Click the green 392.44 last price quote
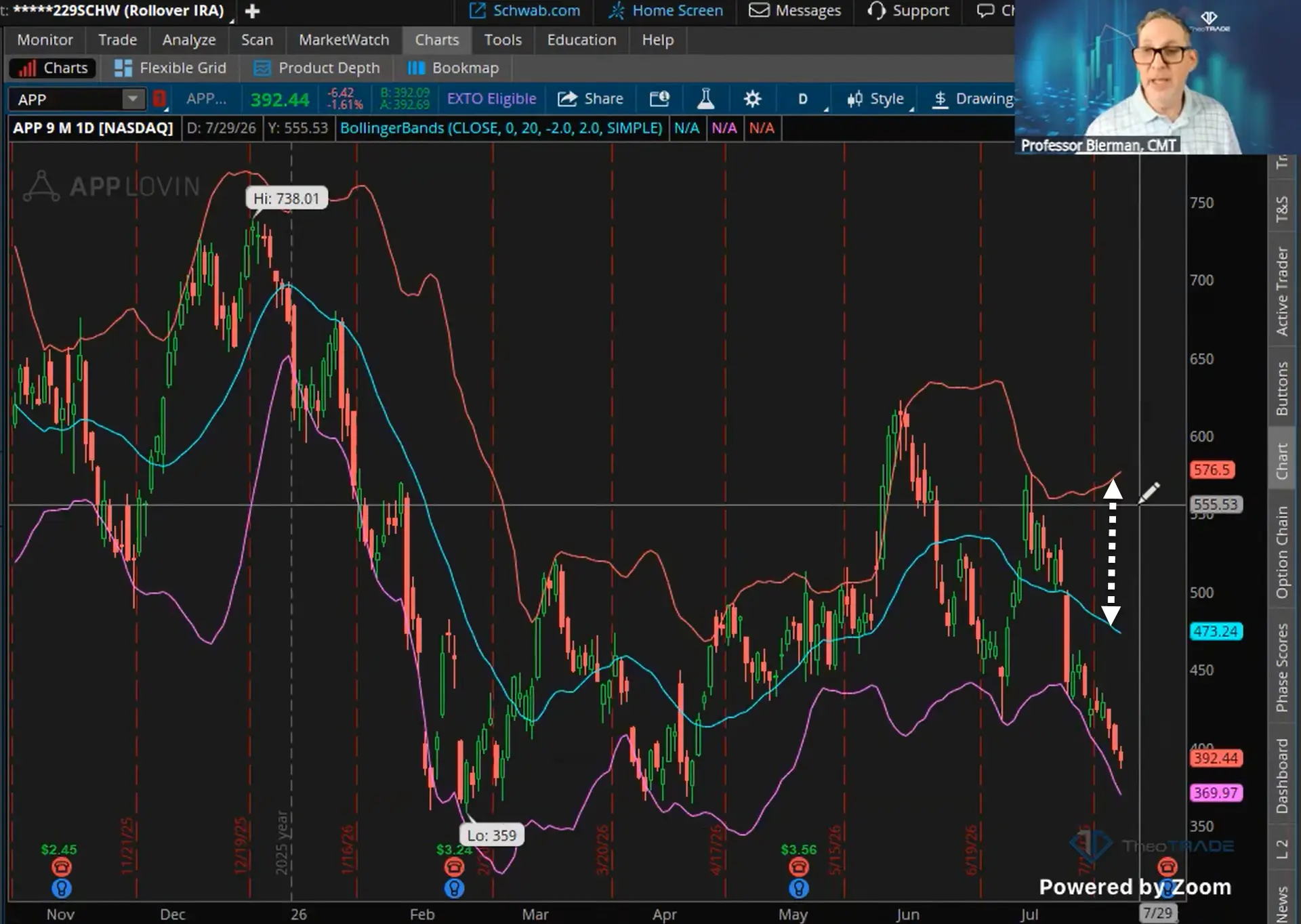This screenshot has height=924, width=1301. pyautogui.click(x=280, y=100)
